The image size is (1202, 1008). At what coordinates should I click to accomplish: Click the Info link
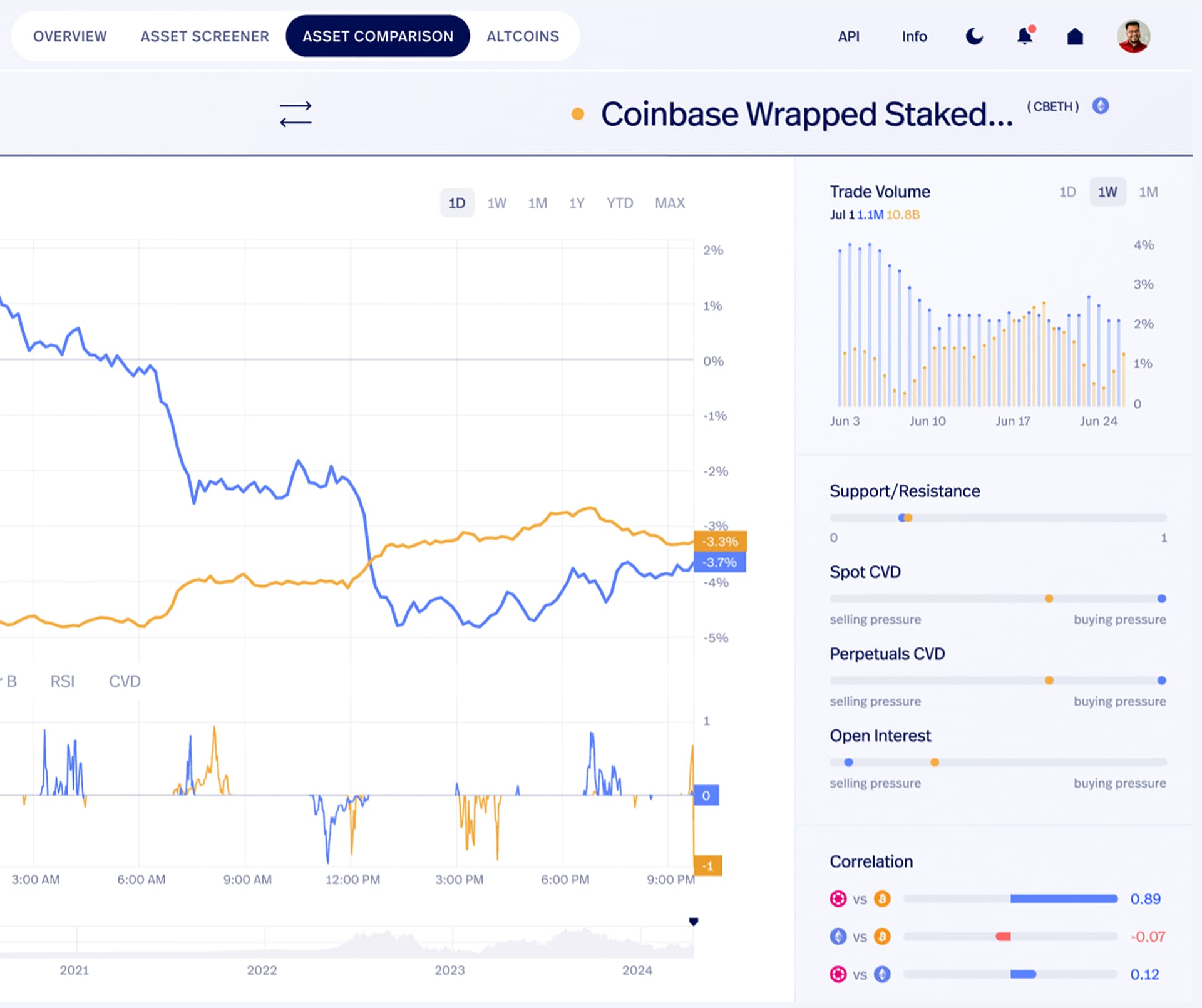[914, 36]
